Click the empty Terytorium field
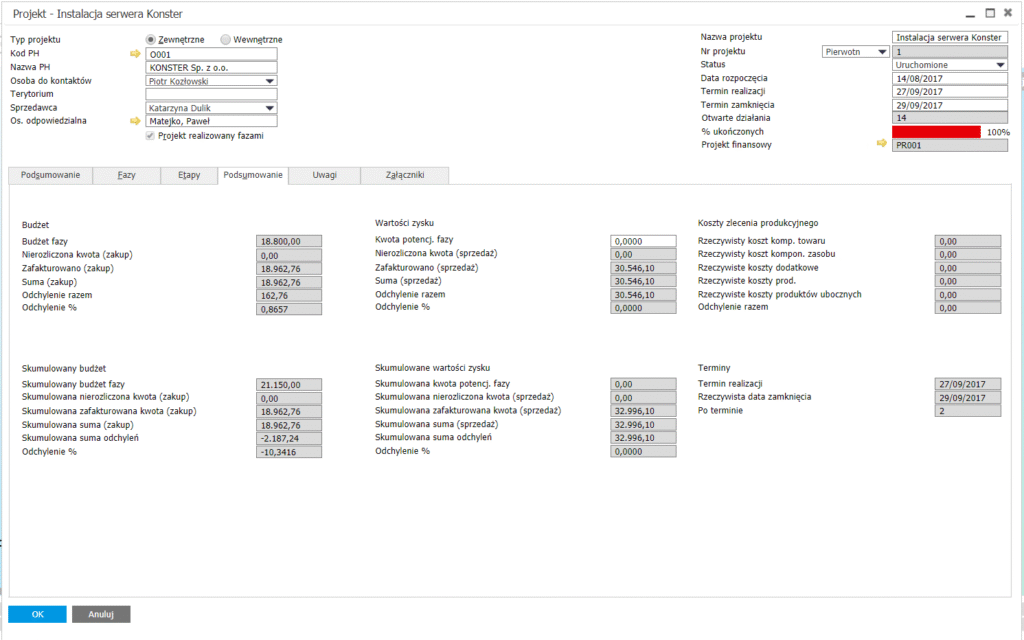This screenshot has width=1024, height=640. pyautogui.click(x=210, y=94)
